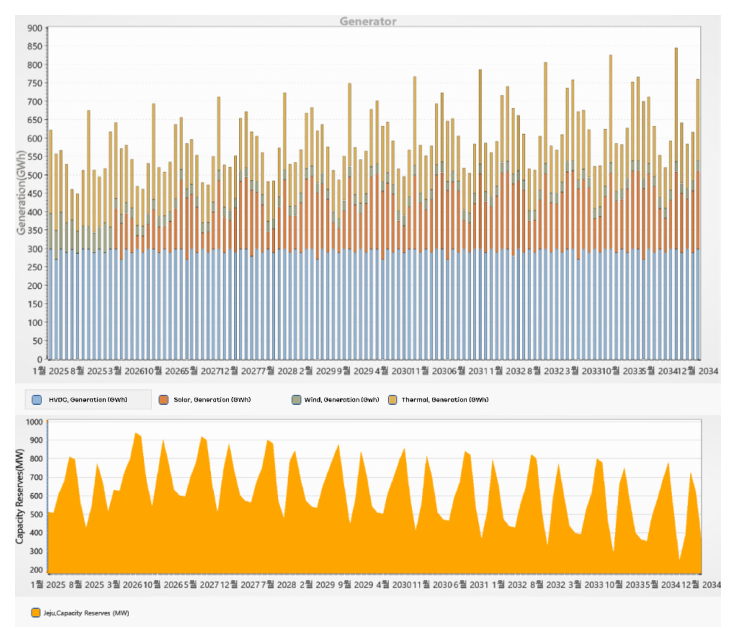The height and width of the screenshot is (642, 736).
Task: Click the orange Solar legend color swatch
Action: [x=162, y=399]
